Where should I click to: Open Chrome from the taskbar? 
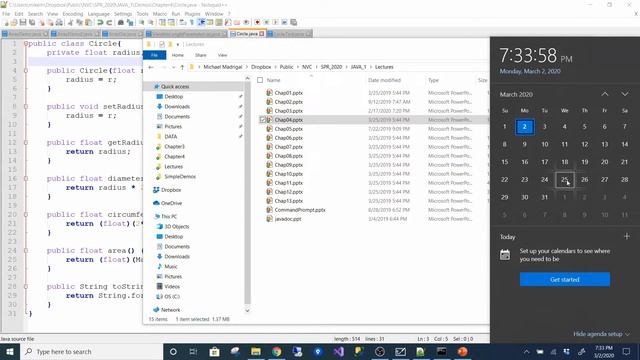pyautogui.click(x=277, y=351)
